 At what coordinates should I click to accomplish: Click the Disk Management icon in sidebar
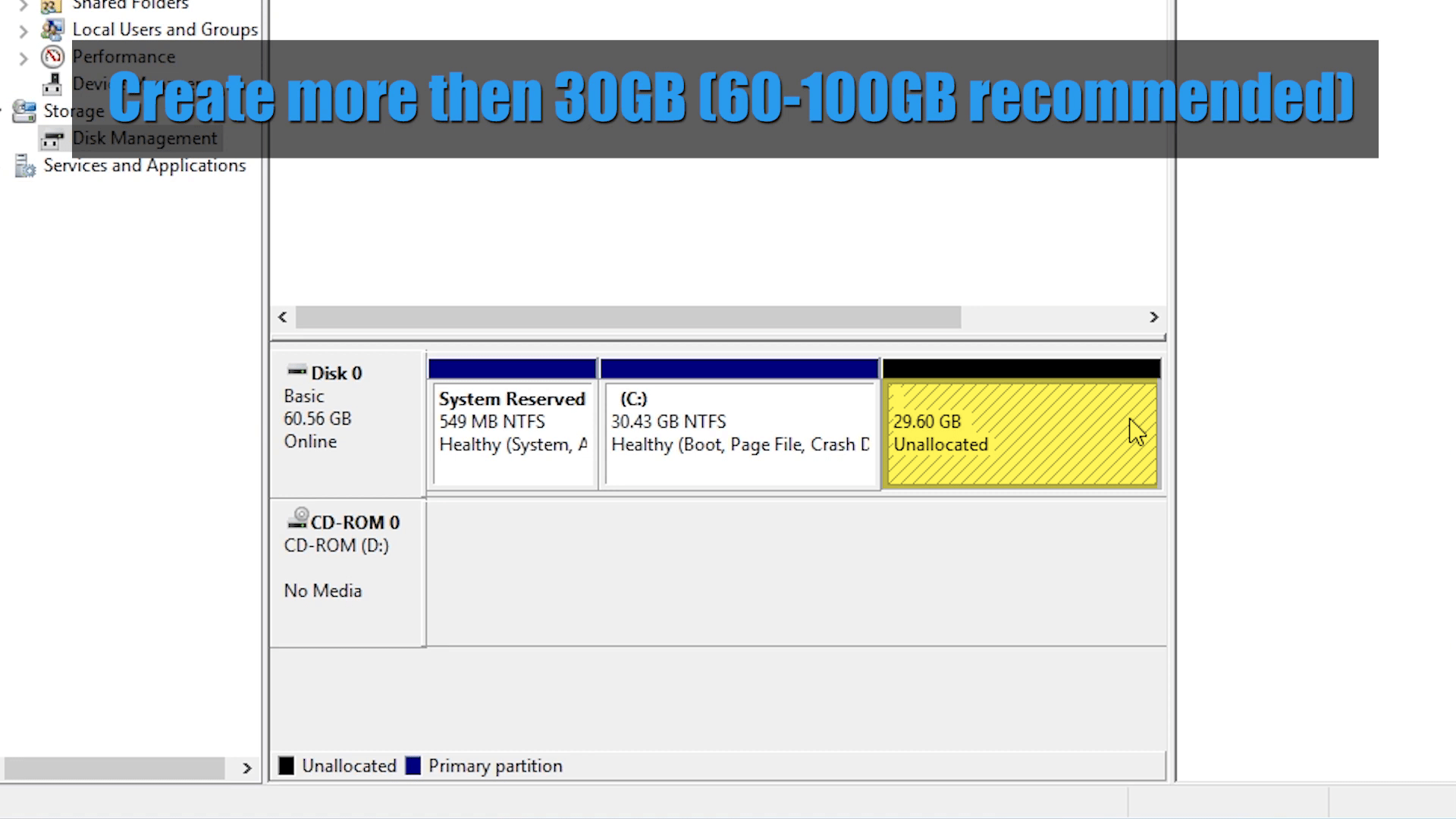(52, 137)
